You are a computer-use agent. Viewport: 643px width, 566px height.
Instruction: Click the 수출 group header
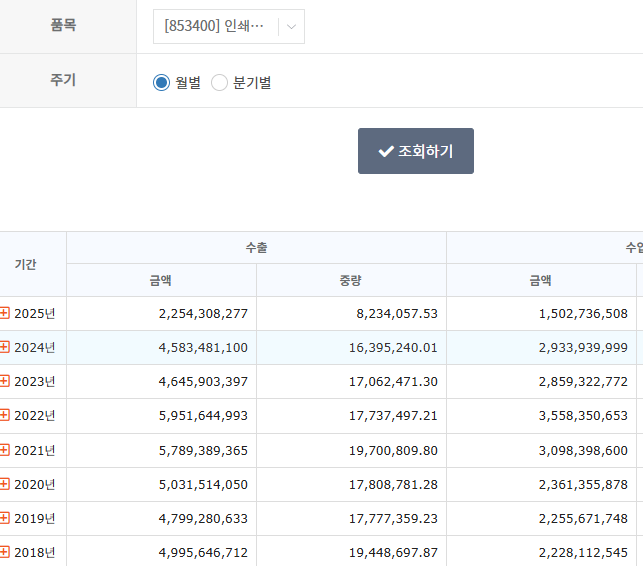point(256,247)
